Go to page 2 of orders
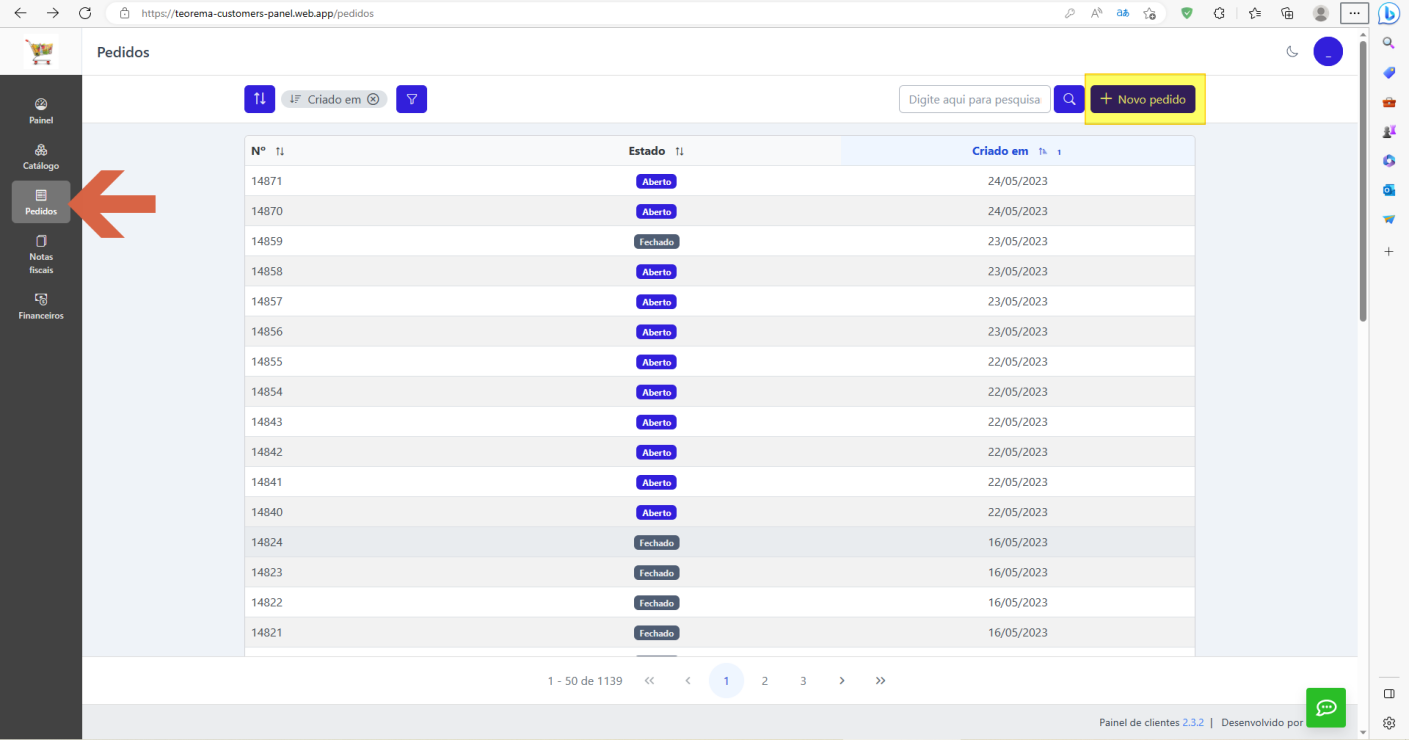 [764, 680]
